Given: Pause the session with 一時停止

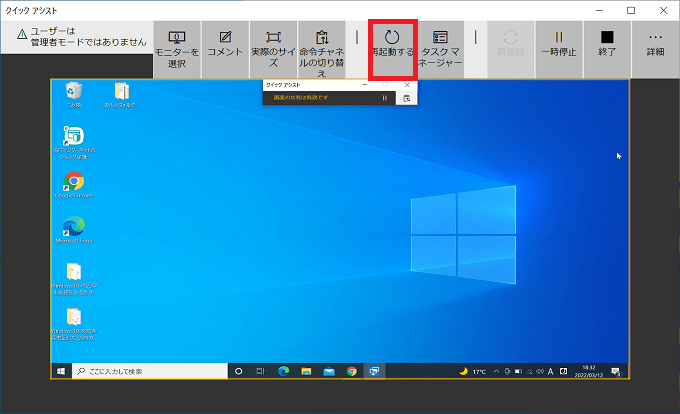Looking at the screenshot, I should (559, 49).
